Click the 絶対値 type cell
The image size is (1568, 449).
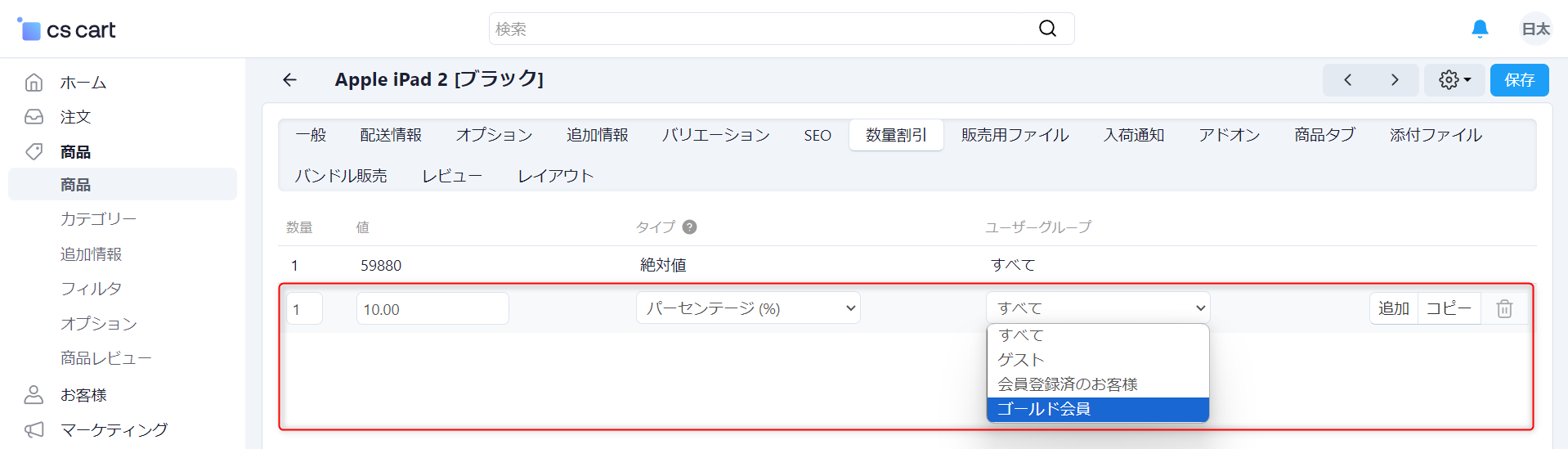[663, 265]
